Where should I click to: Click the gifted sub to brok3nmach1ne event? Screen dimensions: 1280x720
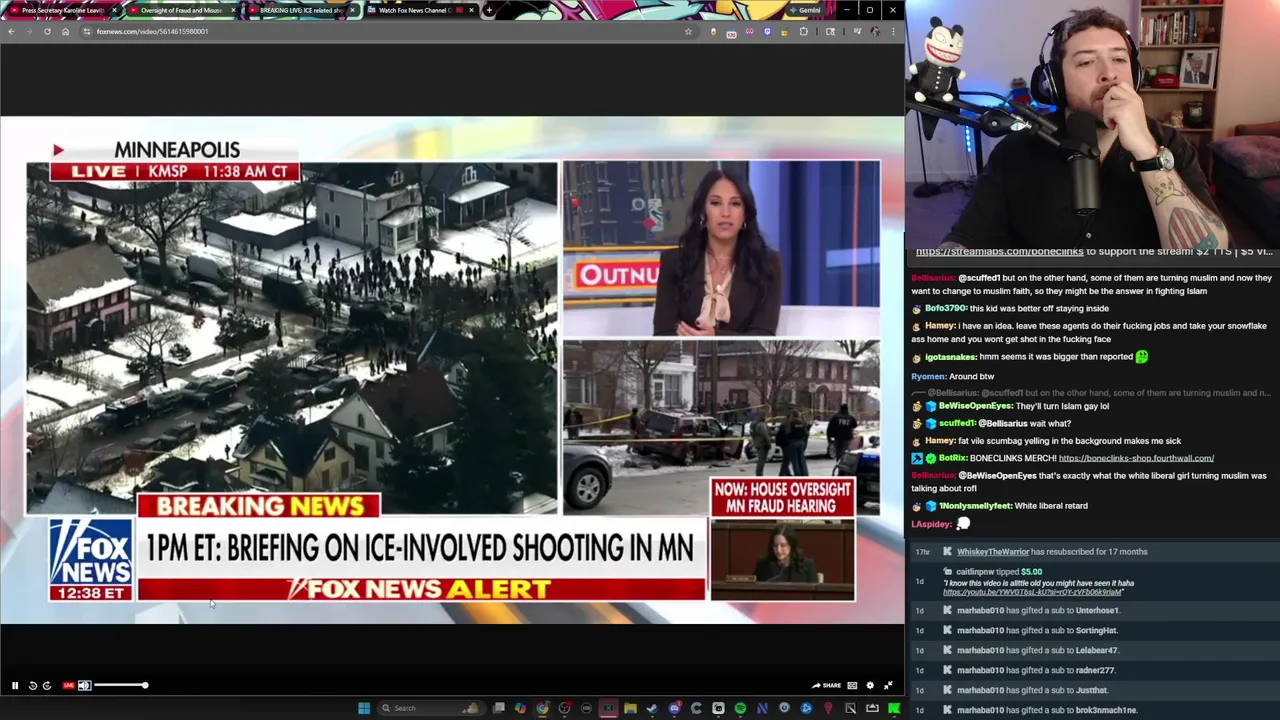(x=1095, y=710)
